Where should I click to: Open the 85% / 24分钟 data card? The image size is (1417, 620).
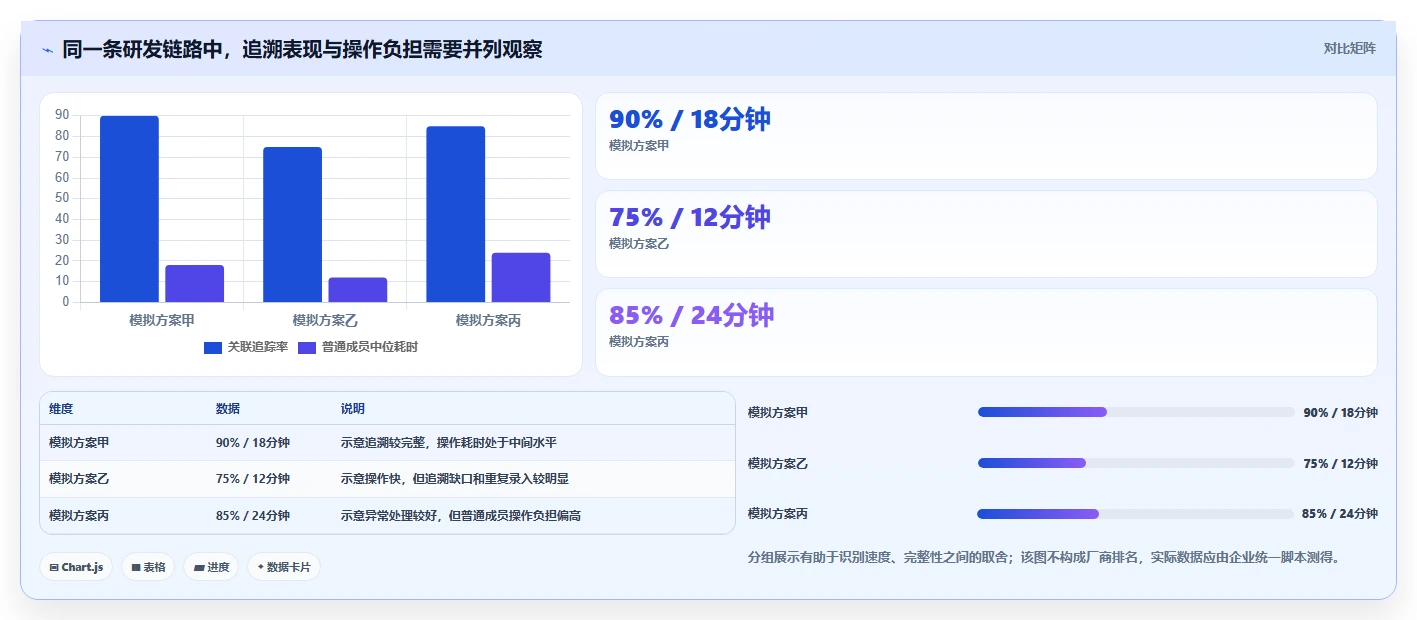tap(986, 332)
